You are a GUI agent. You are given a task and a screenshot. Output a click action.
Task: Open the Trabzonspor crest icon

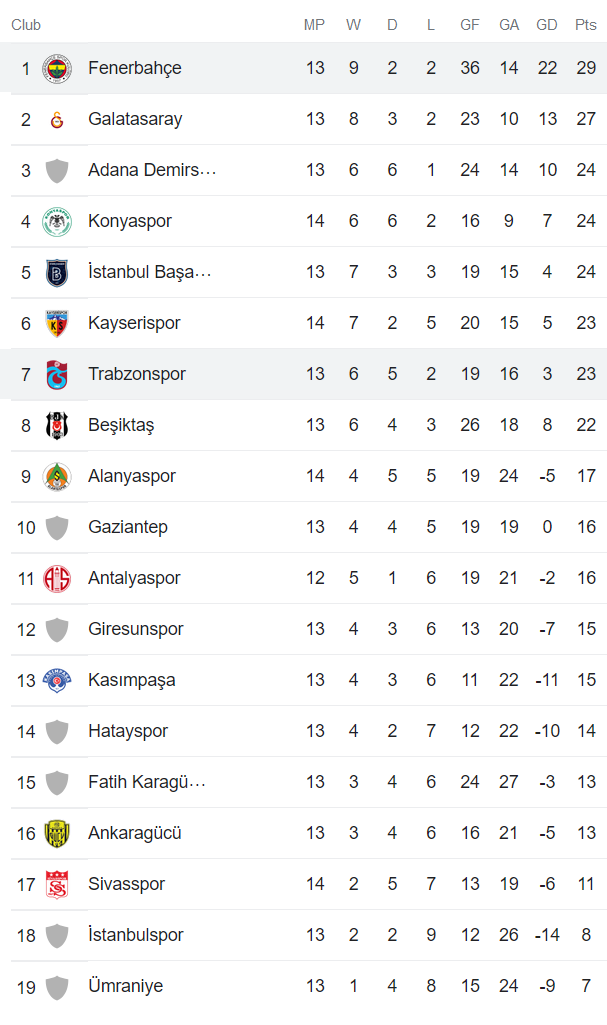pos(58,373)
